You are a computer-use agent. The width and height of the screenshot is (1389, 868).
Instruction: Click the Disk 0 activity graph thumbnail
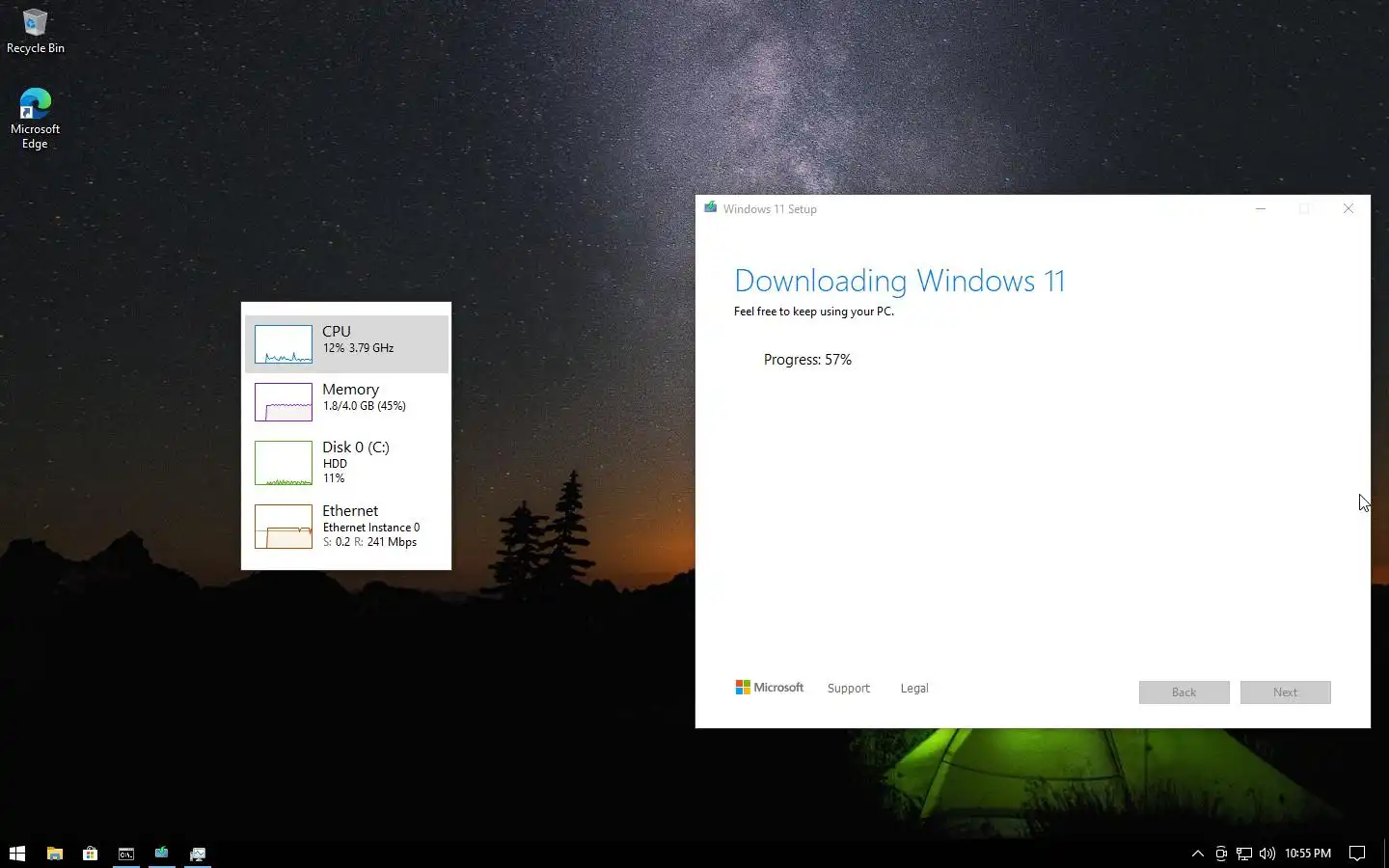click(284, 463)
